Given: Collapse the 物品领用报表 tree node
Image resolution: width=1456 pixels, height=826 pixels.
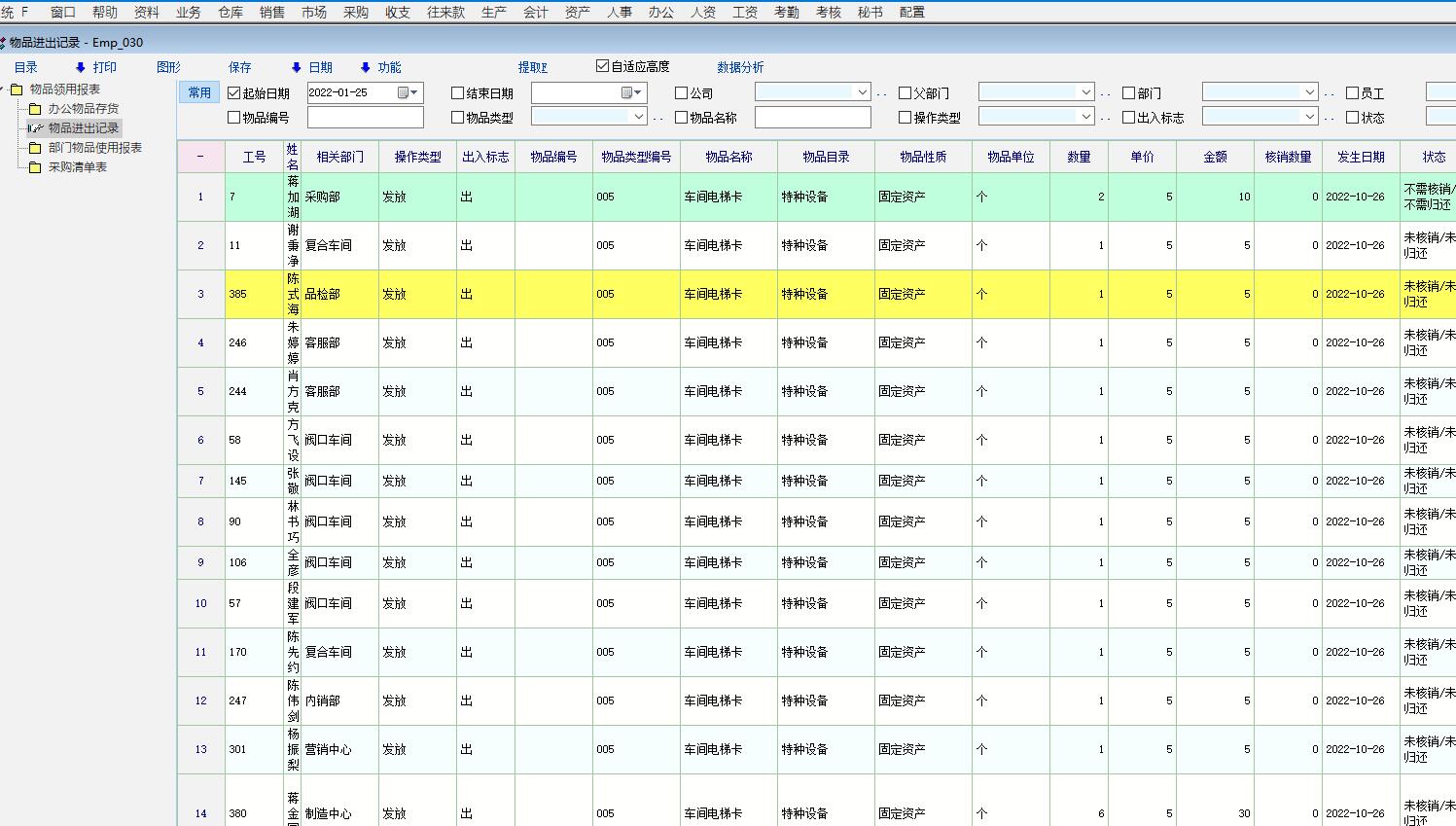Looking at the screenshot, I should (4, 90).
